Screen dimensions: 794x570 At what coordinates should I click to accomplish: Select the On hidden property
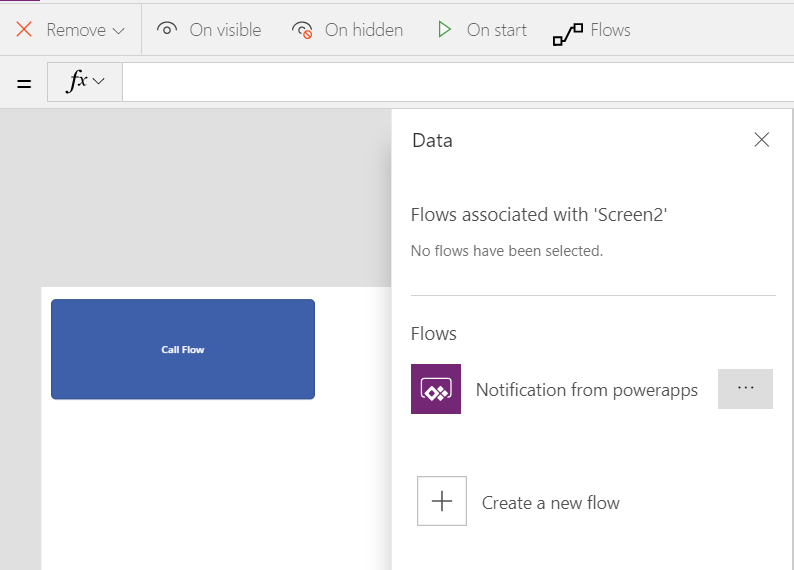pos(347,30)
